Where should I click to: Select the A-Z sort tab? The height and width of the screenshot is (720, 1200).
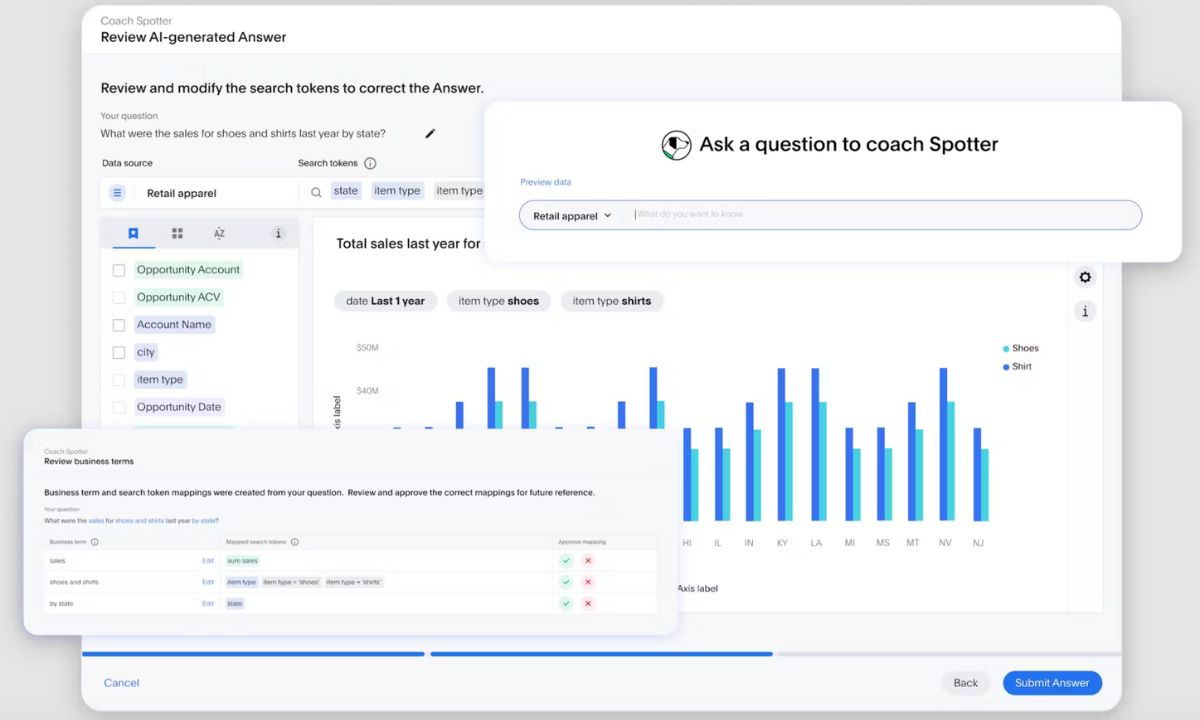pos(219,234)
